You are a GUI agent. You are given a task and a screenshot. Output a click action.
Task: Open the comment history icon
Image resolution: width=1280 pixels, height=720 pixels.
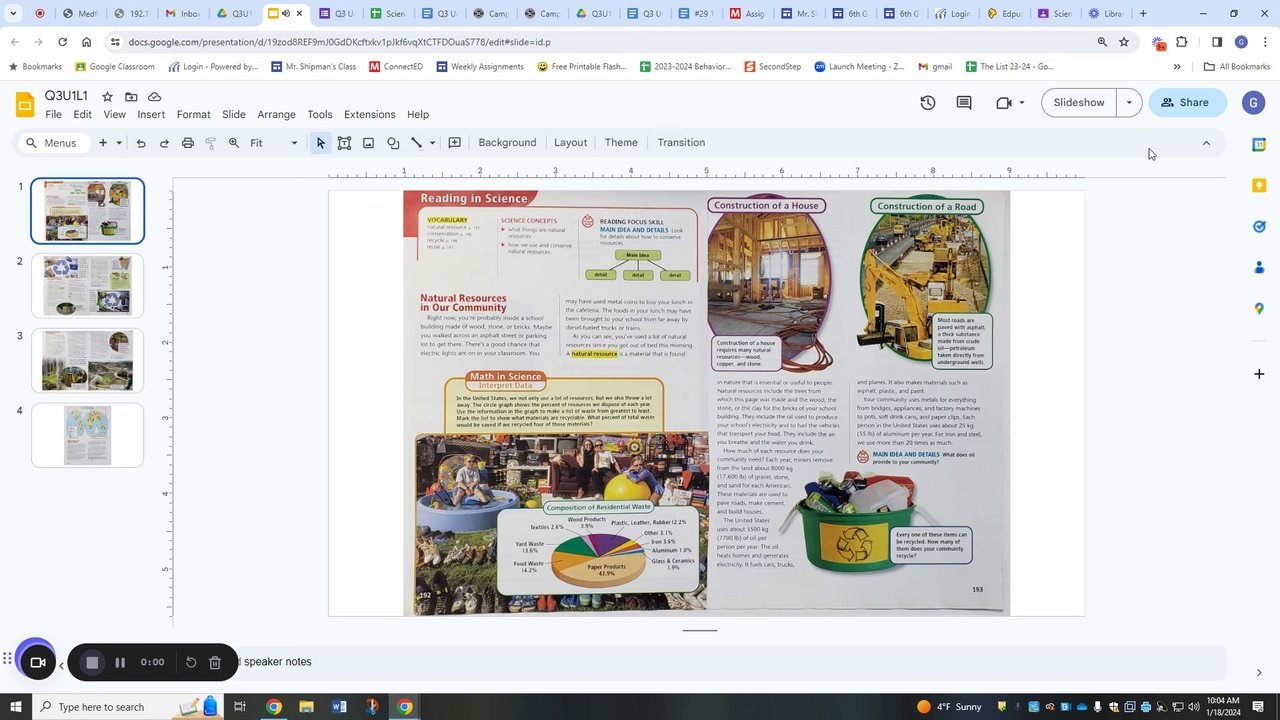(964, 102)
